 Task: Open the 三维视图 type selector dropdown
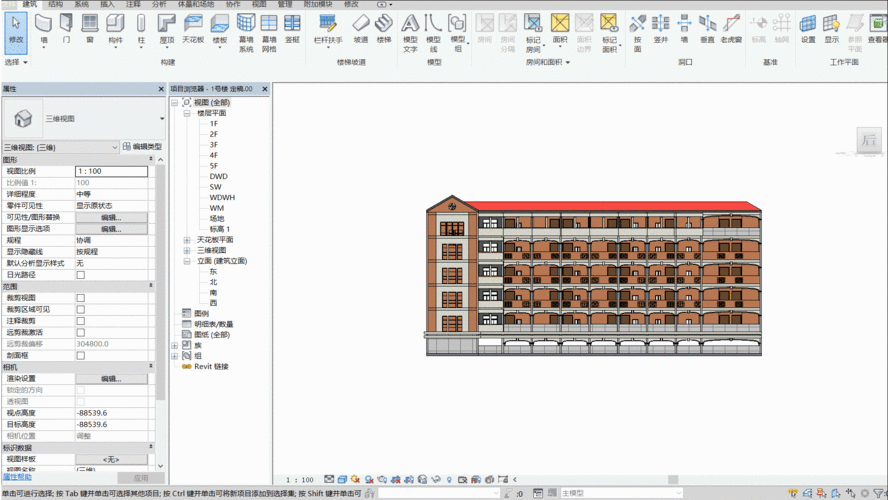tap(161, 119)
